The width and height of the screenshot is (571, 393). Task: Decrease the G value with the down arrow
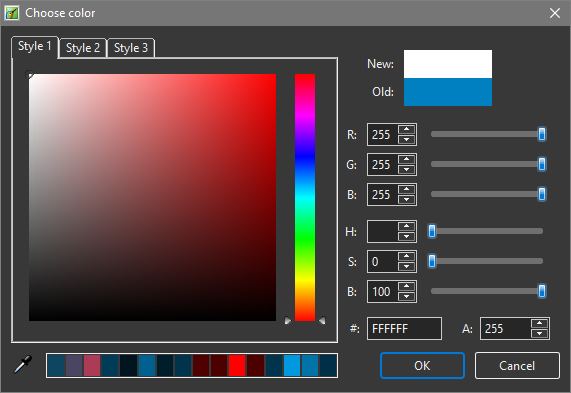click(x=406, y=169)
